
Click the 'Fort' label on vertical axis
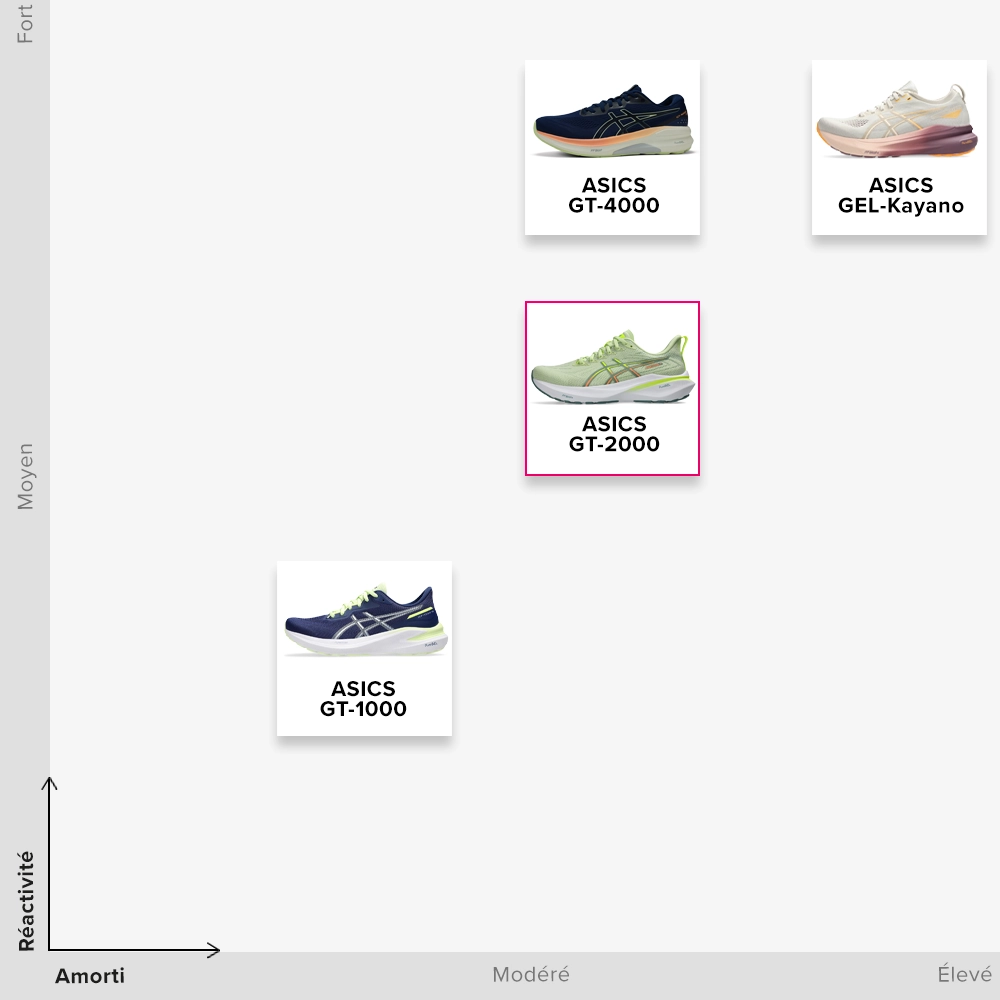(25, 24)
